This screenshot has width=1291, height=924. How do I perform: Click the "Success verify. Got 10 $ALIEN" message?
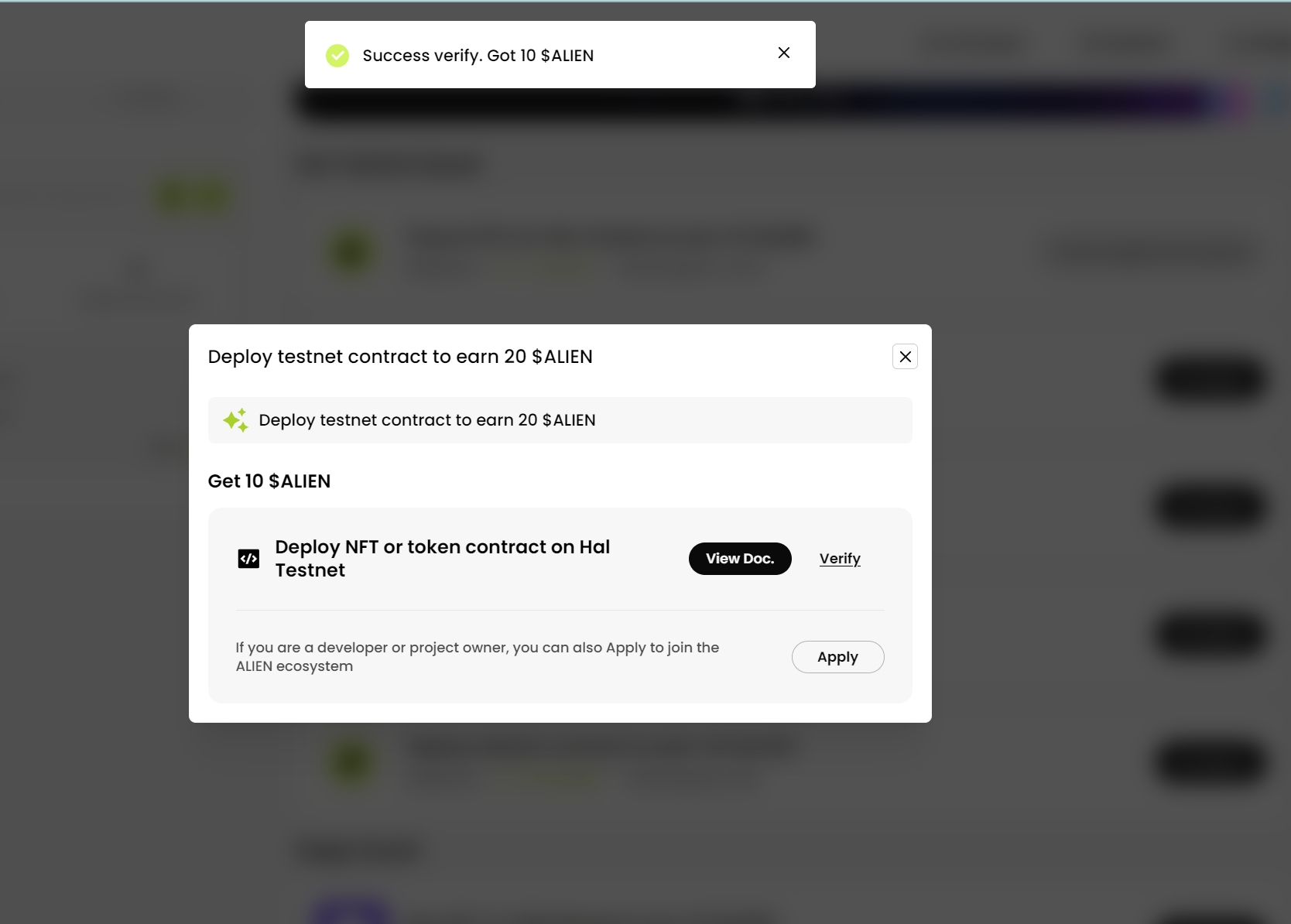pos(478,56)
